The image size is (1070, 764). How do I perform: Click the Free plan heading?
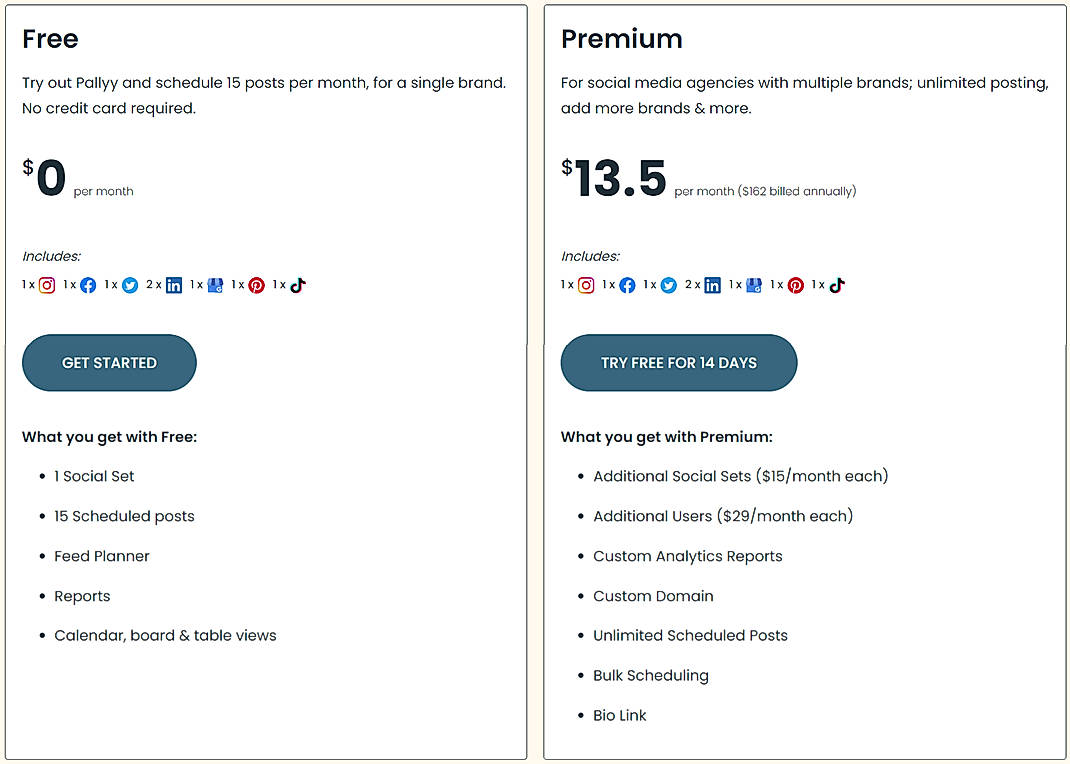50,39
